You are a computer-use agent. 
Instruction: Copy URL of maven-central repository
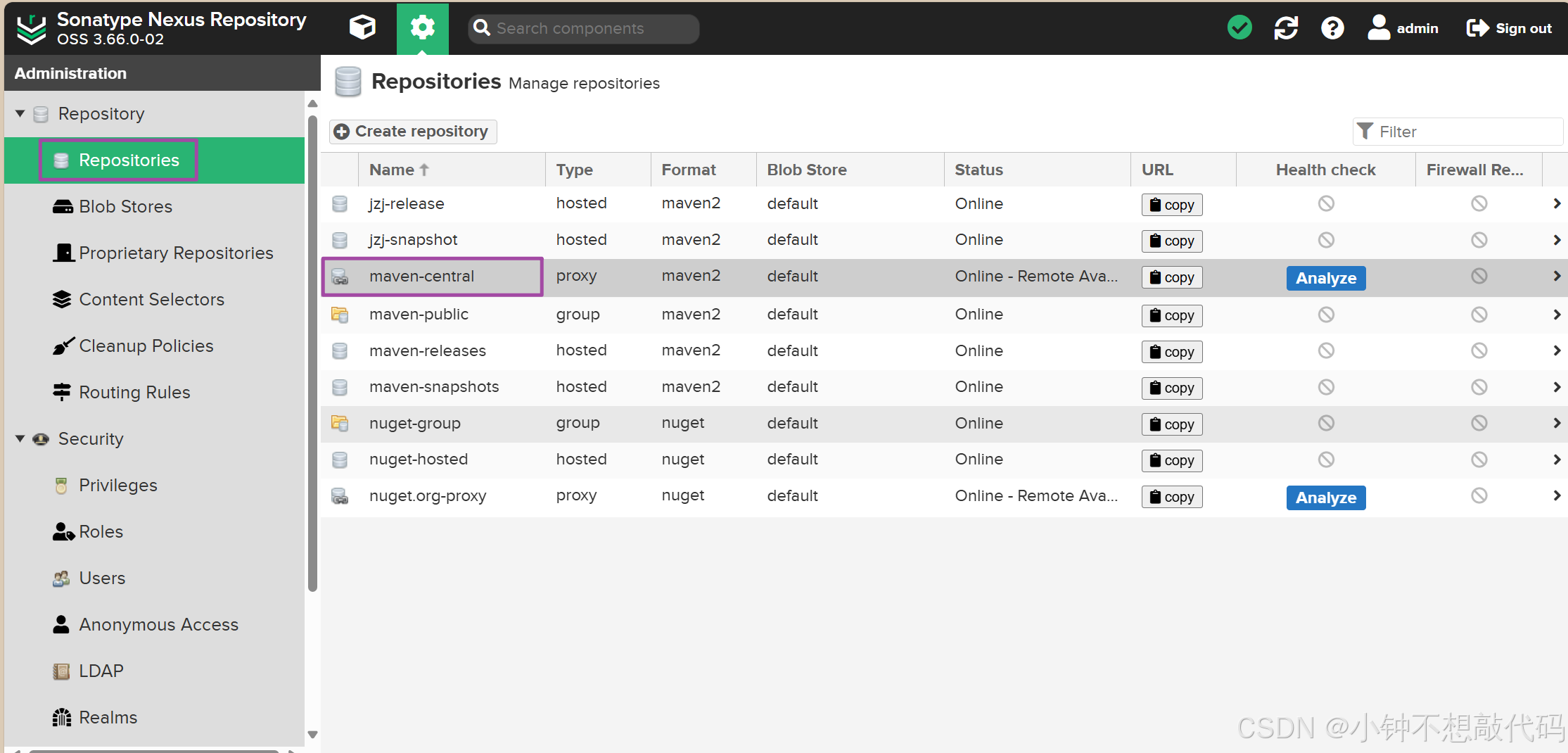pyautogui.click(x=1172, y=277)
